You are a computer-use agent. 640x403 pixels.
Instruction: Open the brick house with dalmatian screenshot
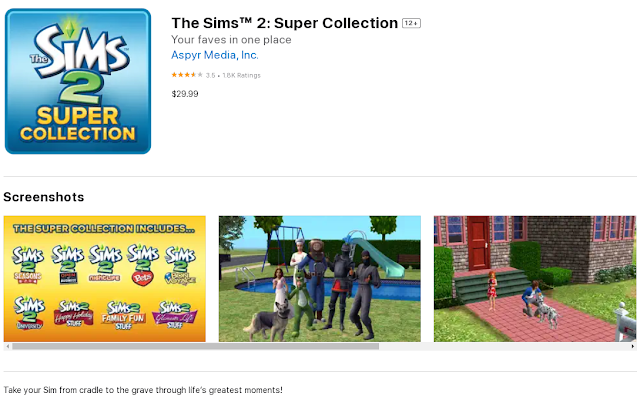535,279
